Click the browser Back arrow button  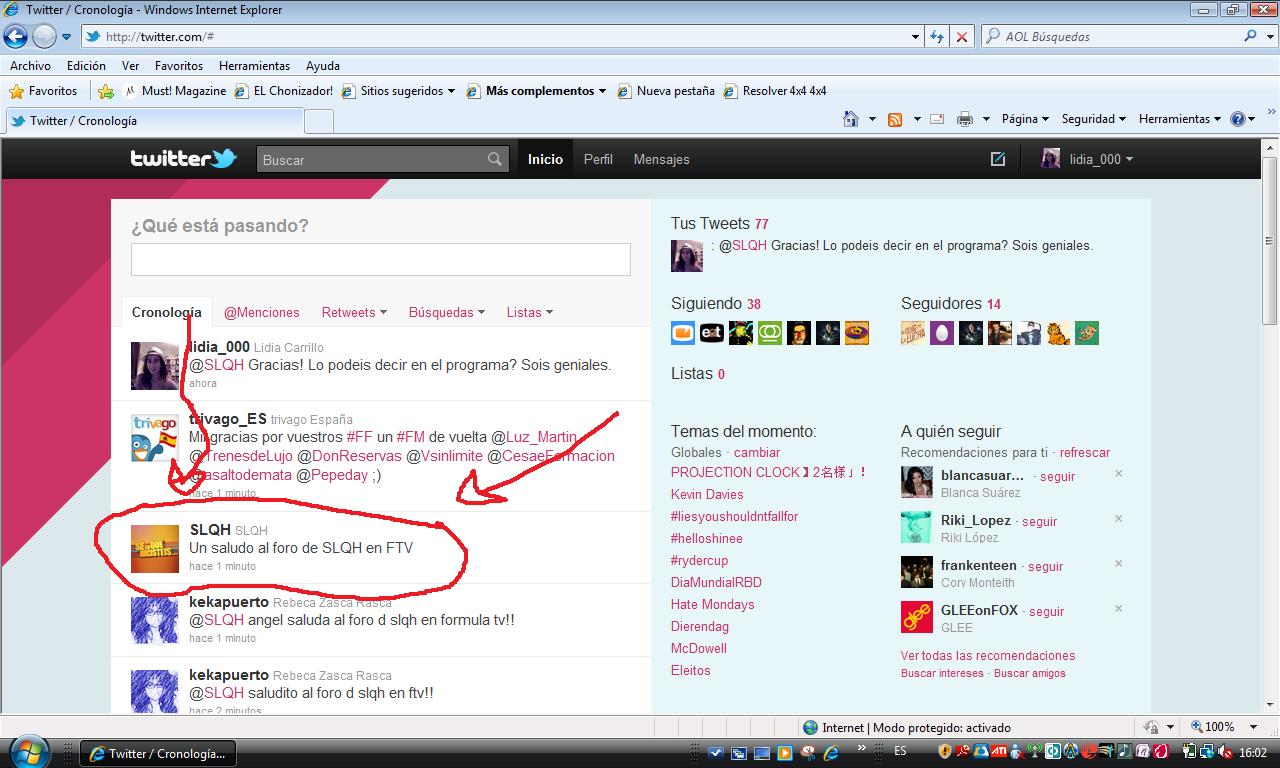pyautogui.click(x=16, y=37)
